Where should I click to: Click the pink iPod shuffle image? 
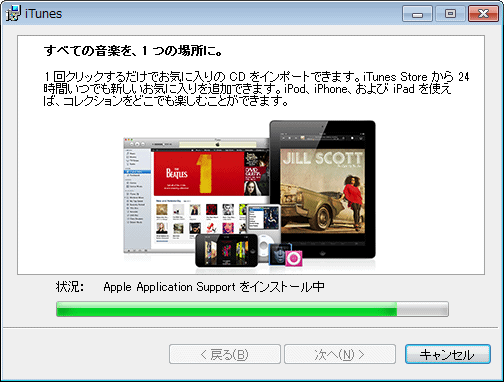tap(294, 258)
